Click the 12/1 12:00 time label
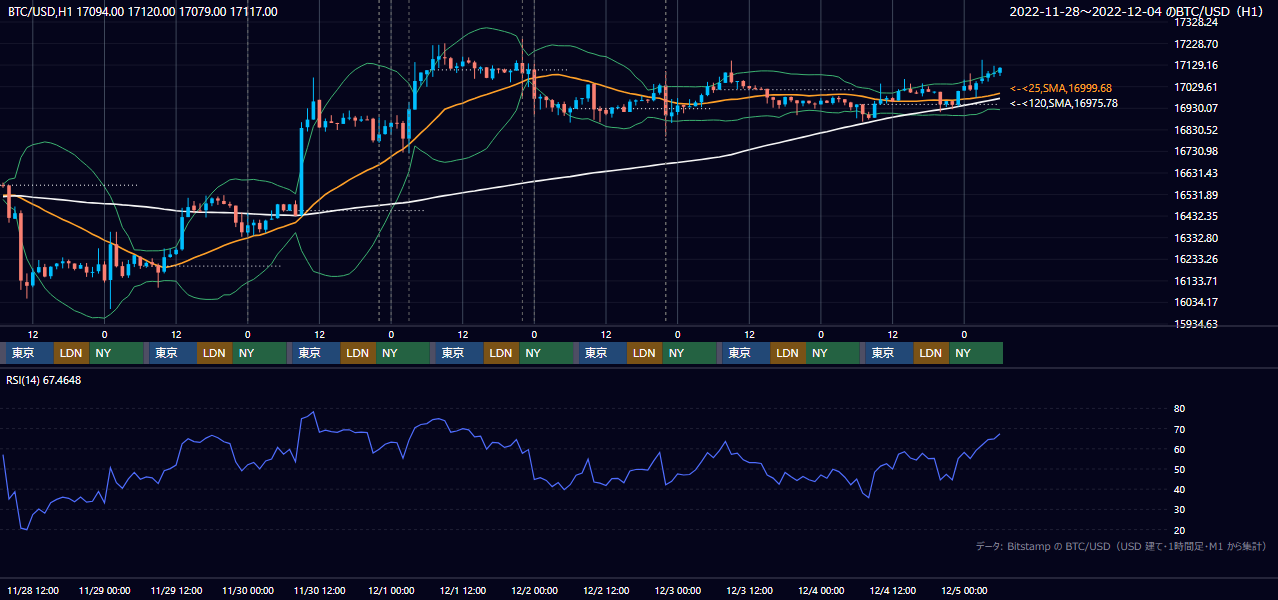The height and width of the screenshot is (600, 1278). click(463, 590)
